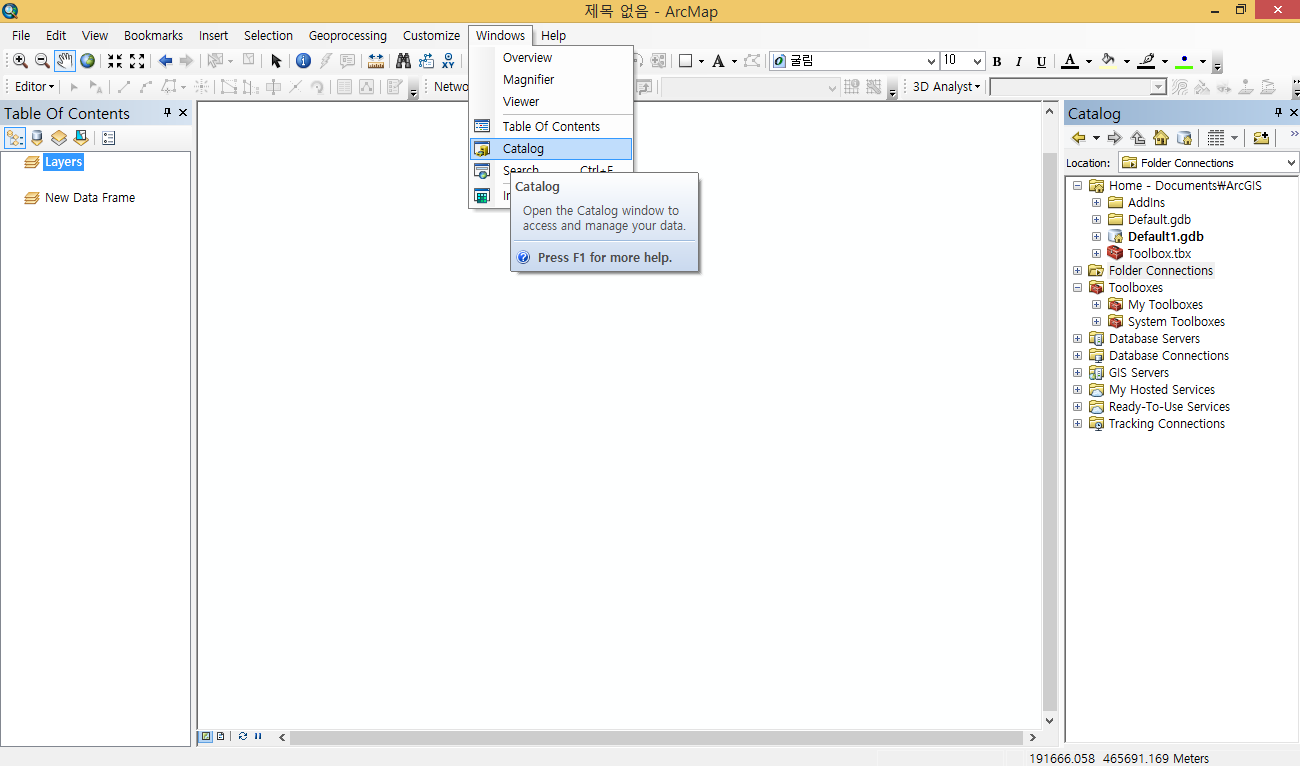The height and width of the screenshot is (766, 1300).
Task: Select Magnifier from the Windows menu
Action: point(528,79)
